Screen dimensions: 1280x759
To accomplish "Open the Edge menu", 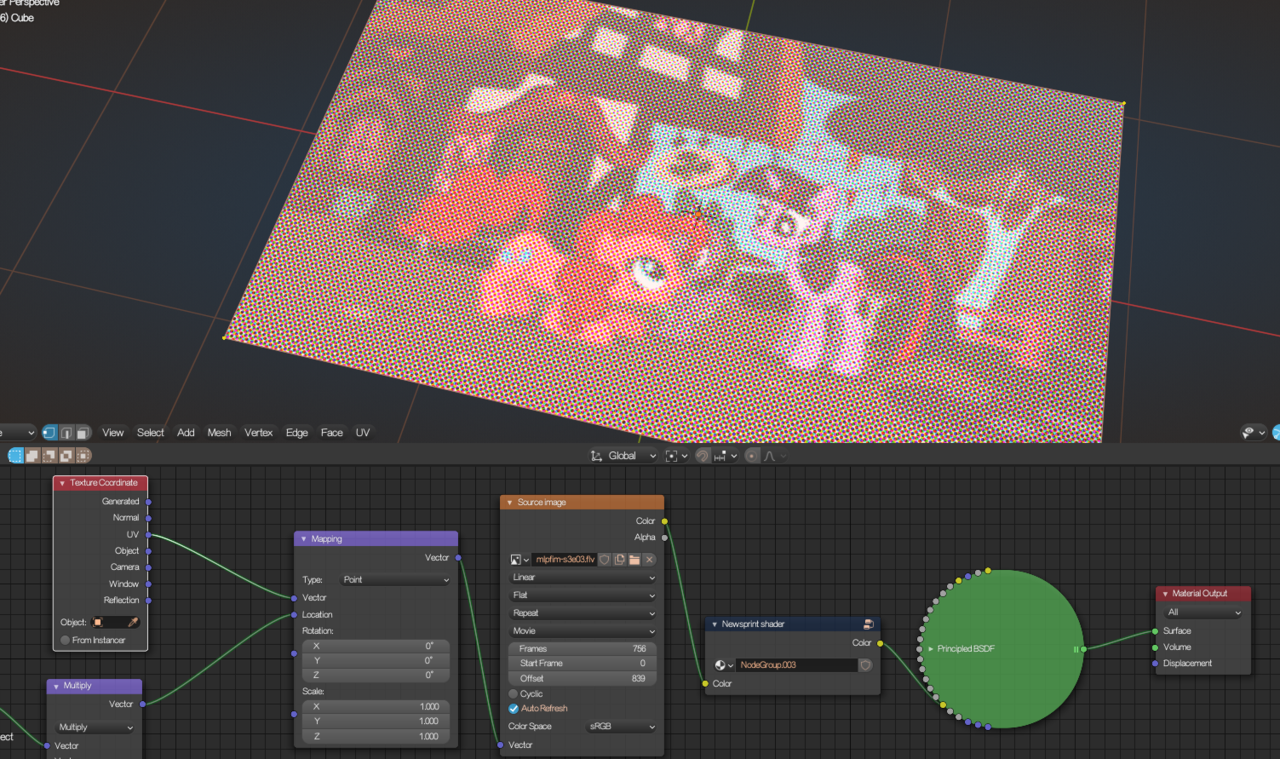I will (x=297, y=433).
